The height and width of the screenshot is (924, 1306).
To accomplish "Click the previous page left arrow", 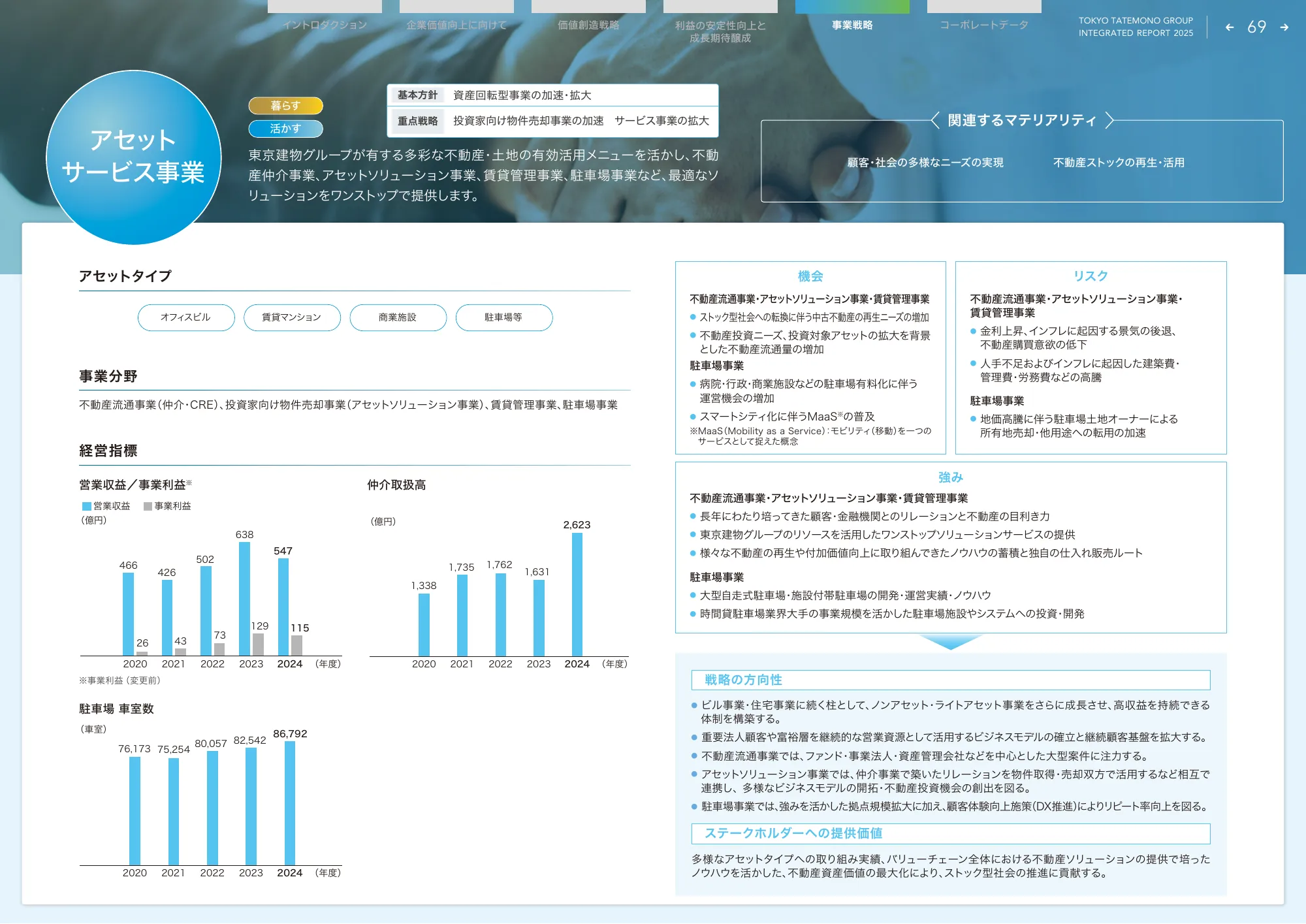I will [1230, 27].
